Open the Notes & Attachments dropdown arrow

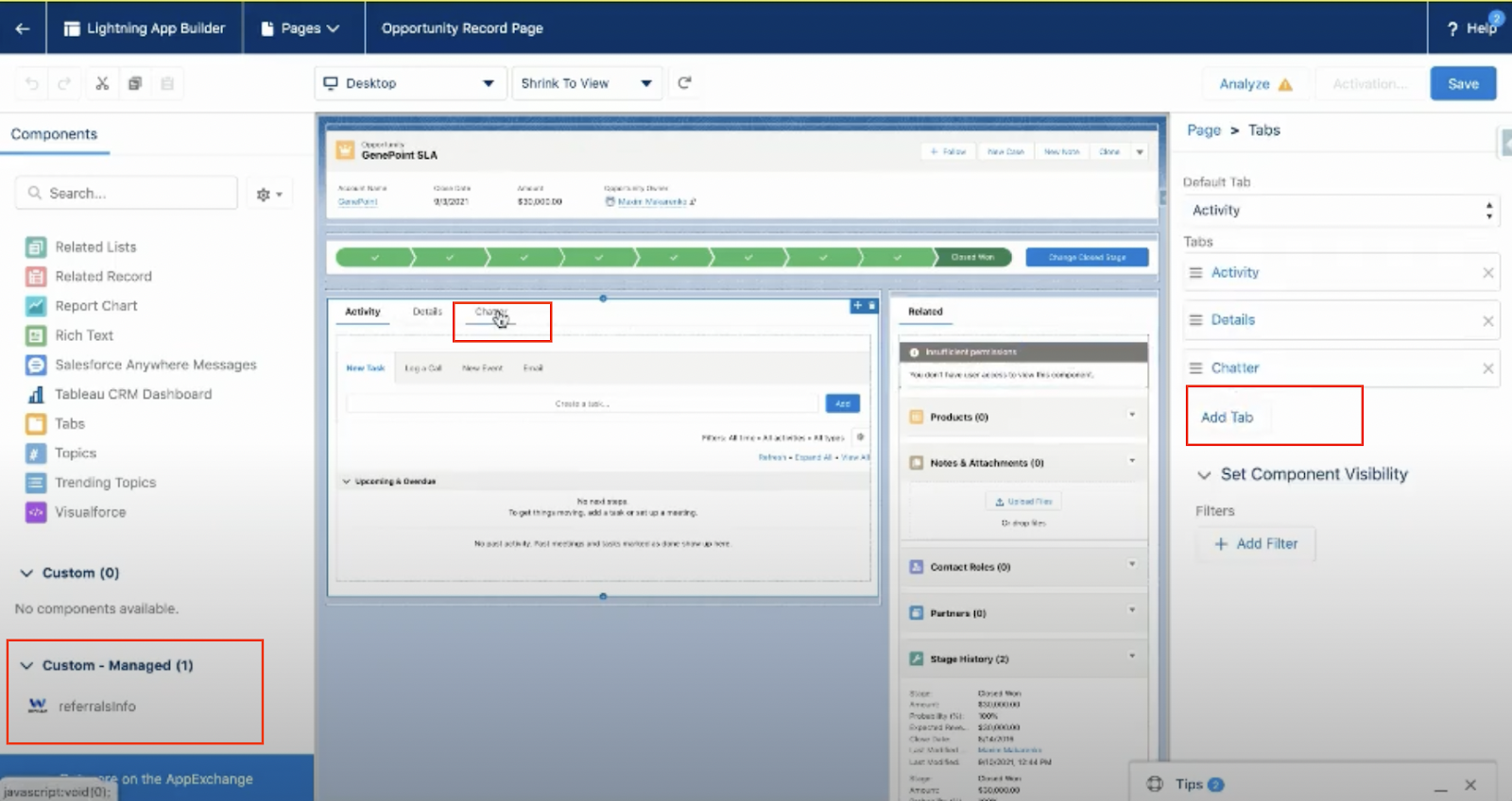point(1132,461)
